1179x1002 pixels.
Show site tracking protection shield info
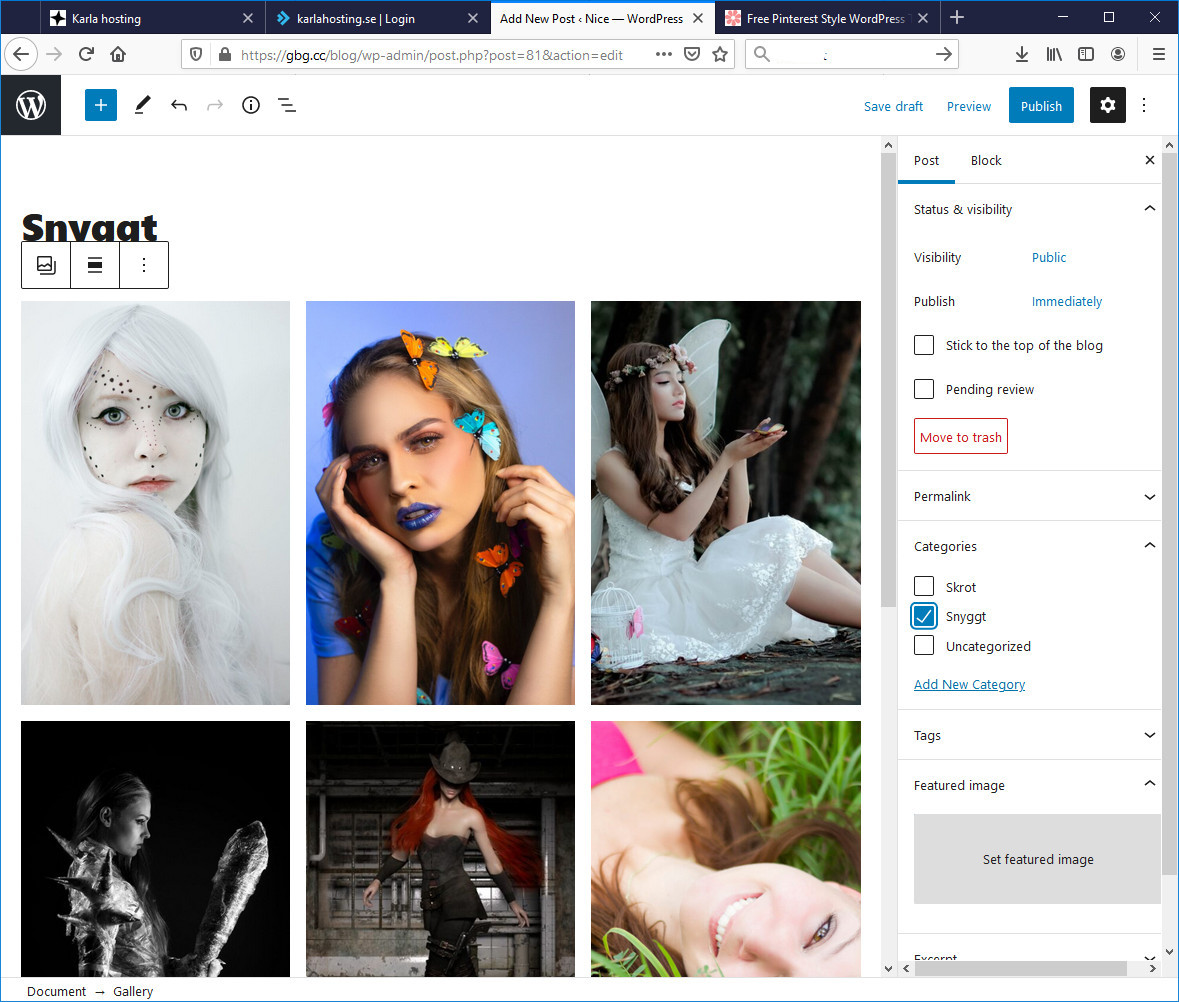(195, 54)
